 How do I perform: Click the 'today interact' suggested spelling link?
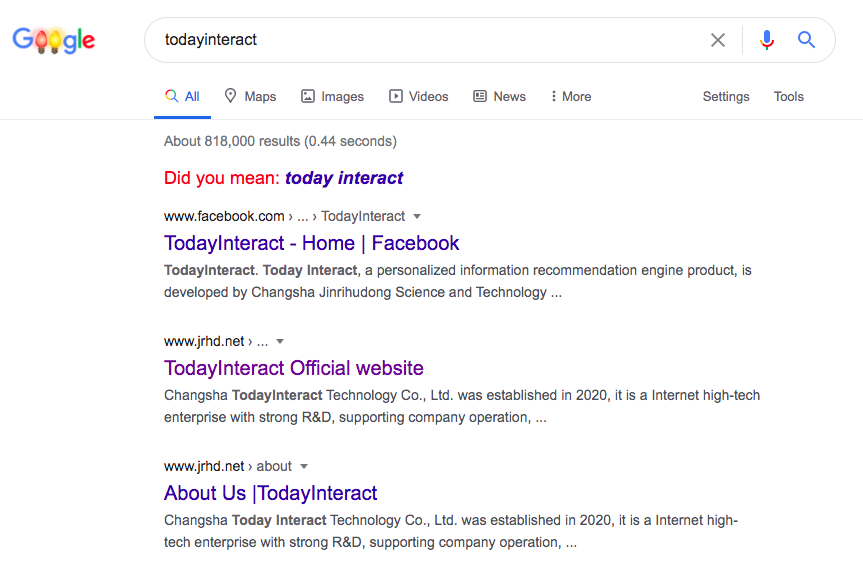pos(344,178)
